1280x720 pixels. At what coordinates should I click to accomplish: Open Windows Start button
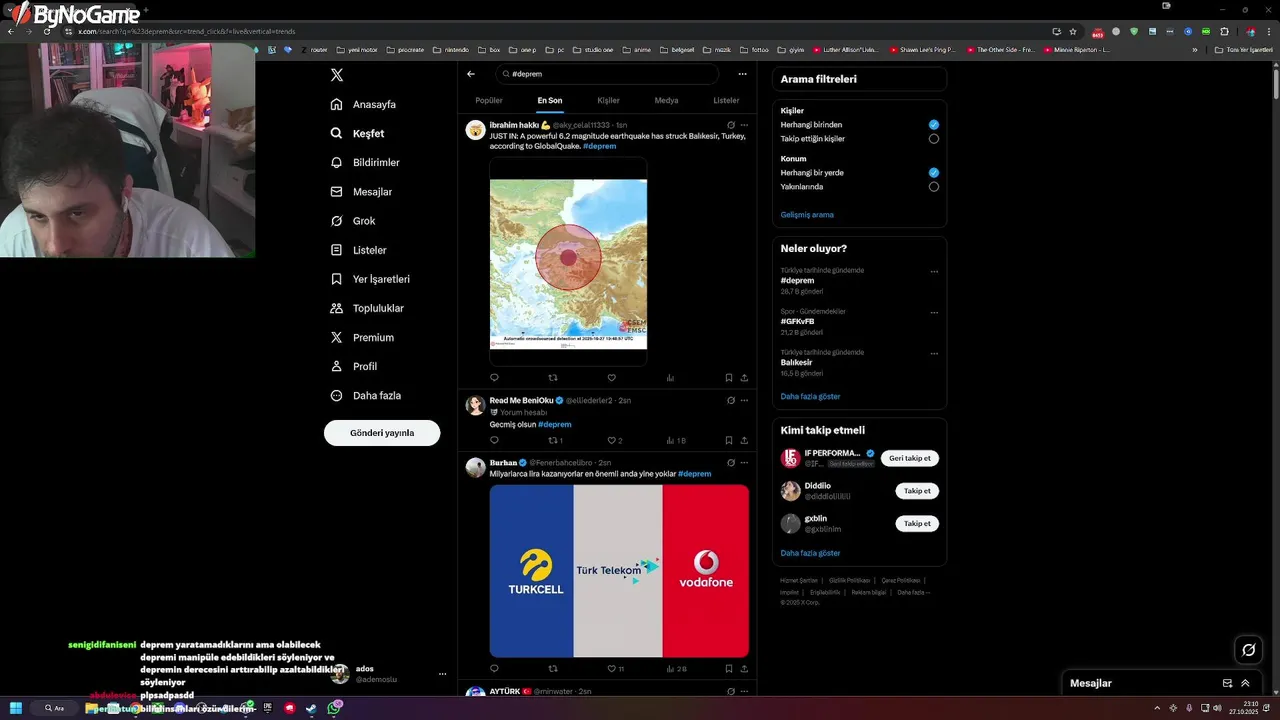(16, 708)
